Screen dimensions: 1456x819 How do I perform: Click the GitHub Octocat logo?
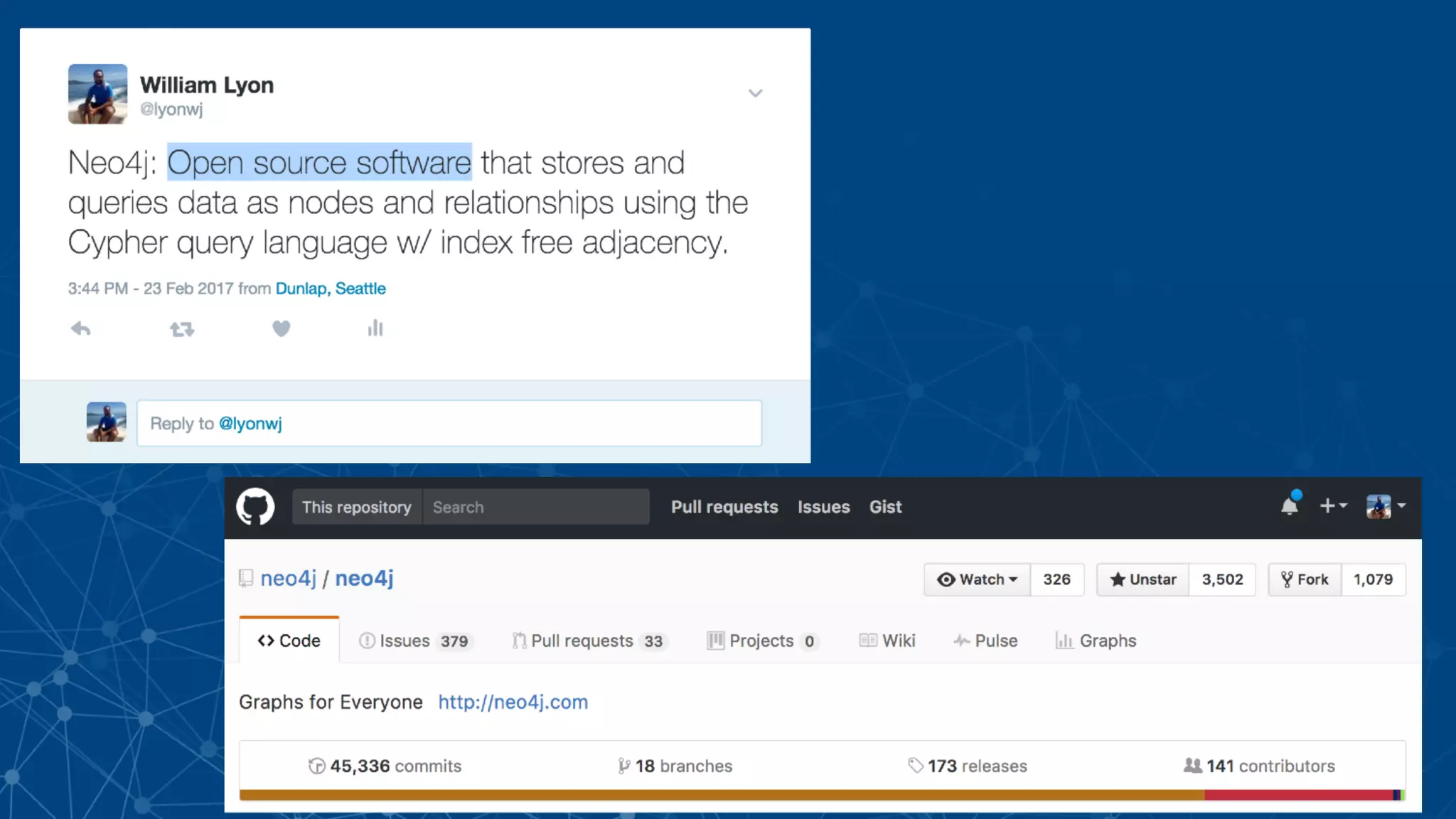pyautogui.click(x=255, y=507)
